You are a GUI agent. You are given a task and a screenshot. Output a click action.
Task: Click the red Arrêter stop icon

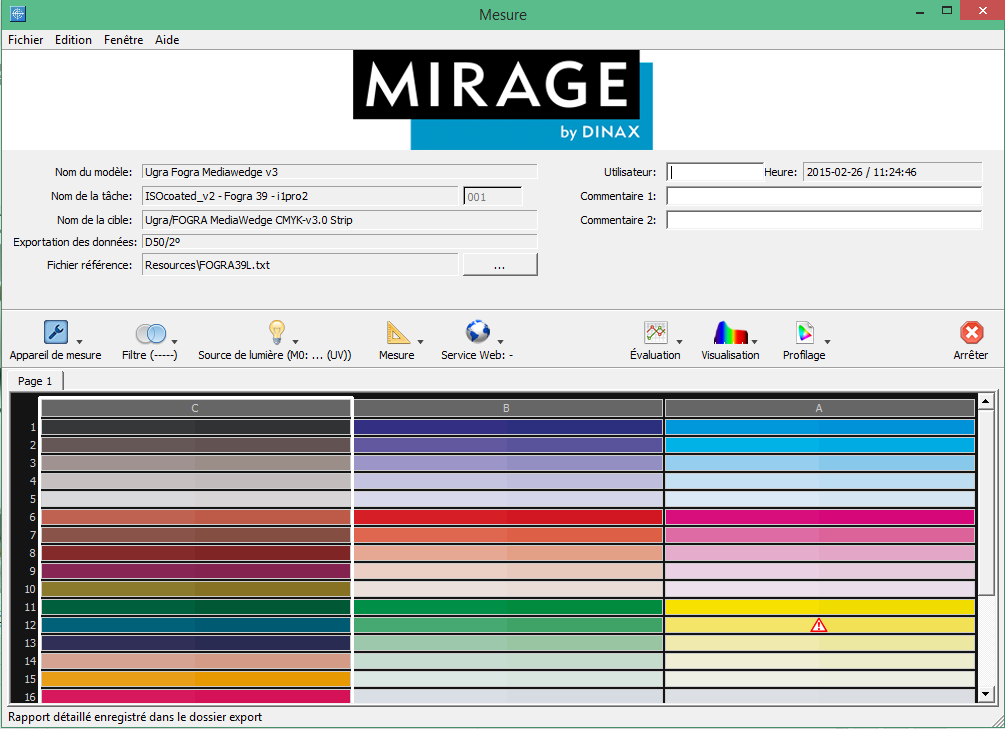[971, 332]
